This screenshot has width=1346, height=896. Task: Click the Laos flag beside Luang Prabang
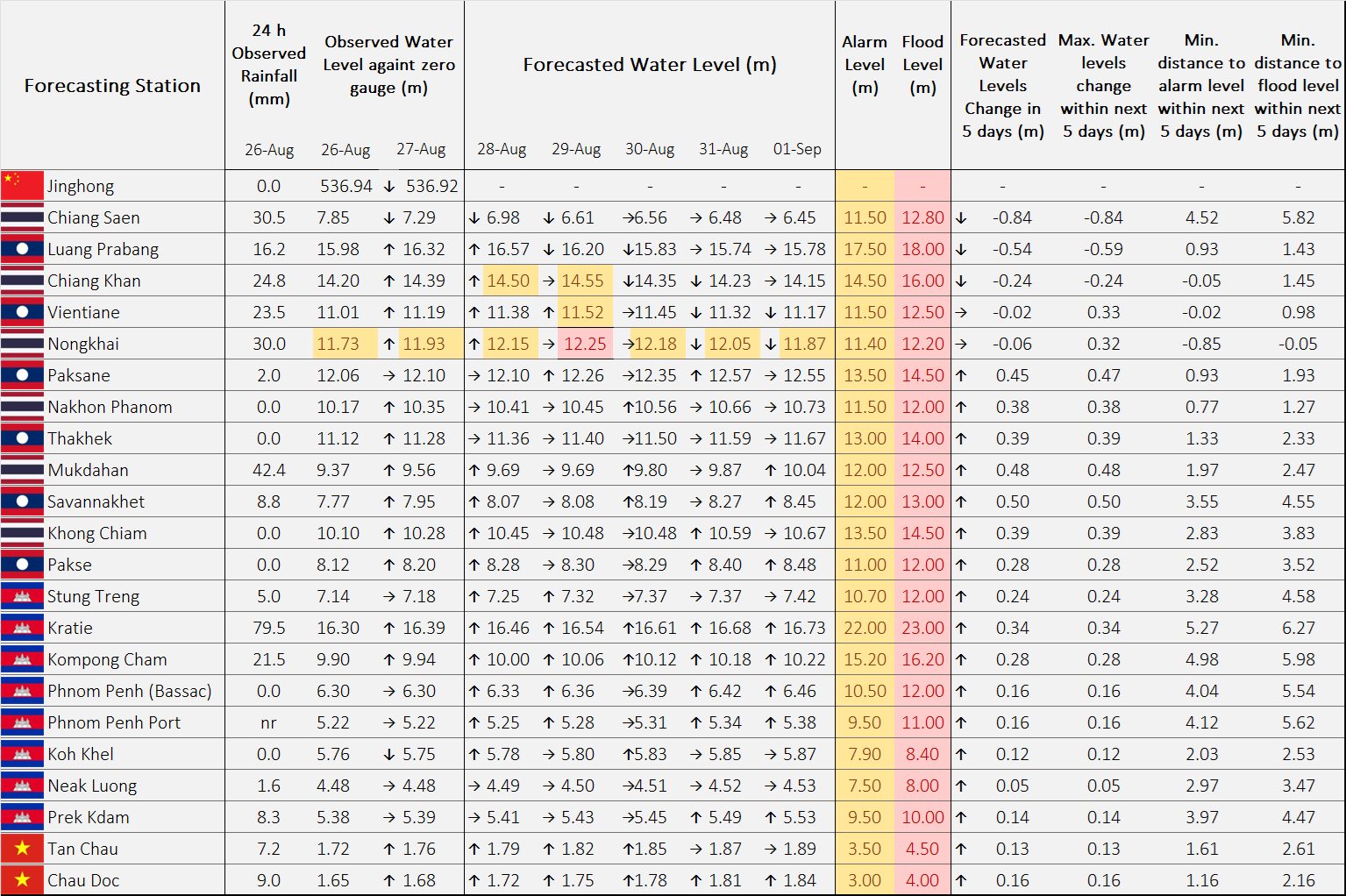click(x=22, y=249)
